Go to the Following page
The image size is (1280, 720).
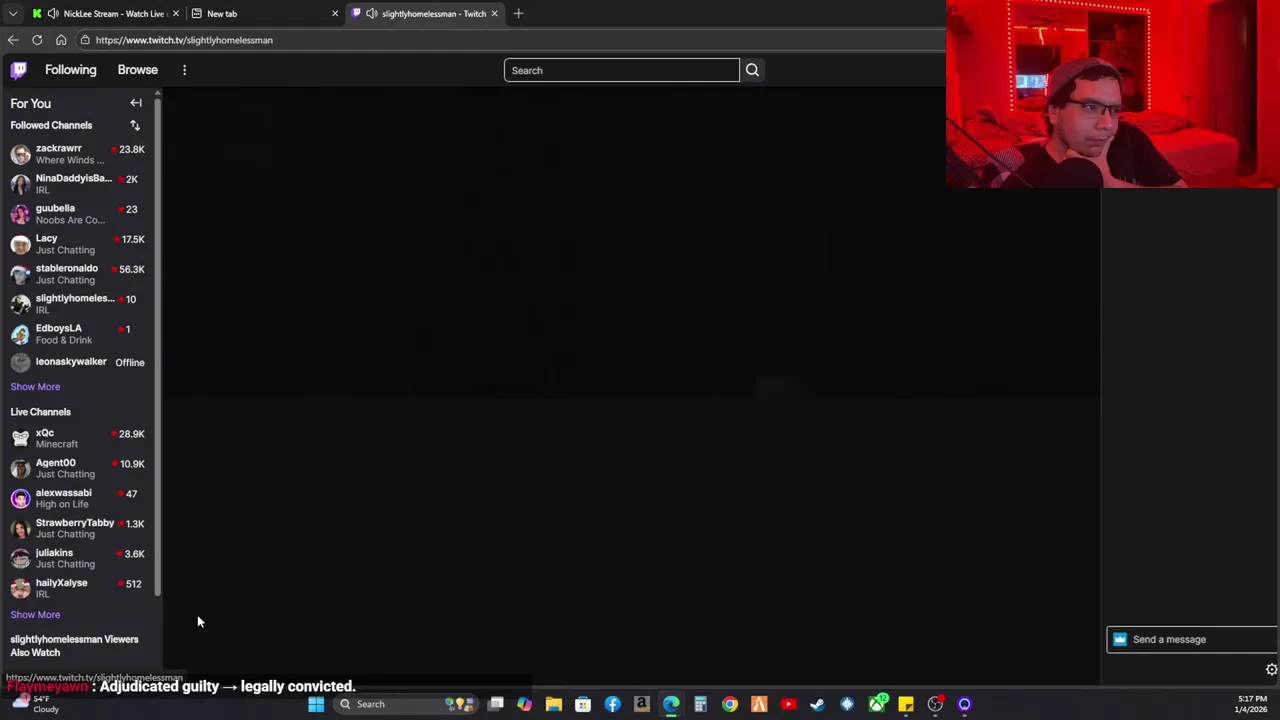70,70
